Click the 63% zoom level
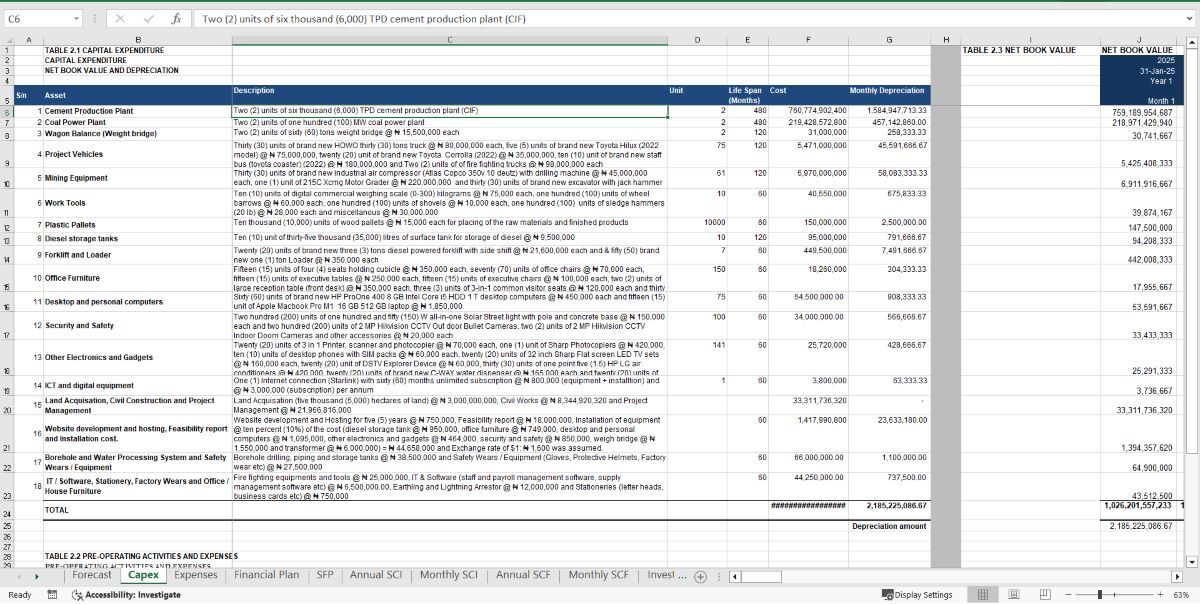Image resolution: width=1200 pixels, height=604 pixels. pos(1181,594)
